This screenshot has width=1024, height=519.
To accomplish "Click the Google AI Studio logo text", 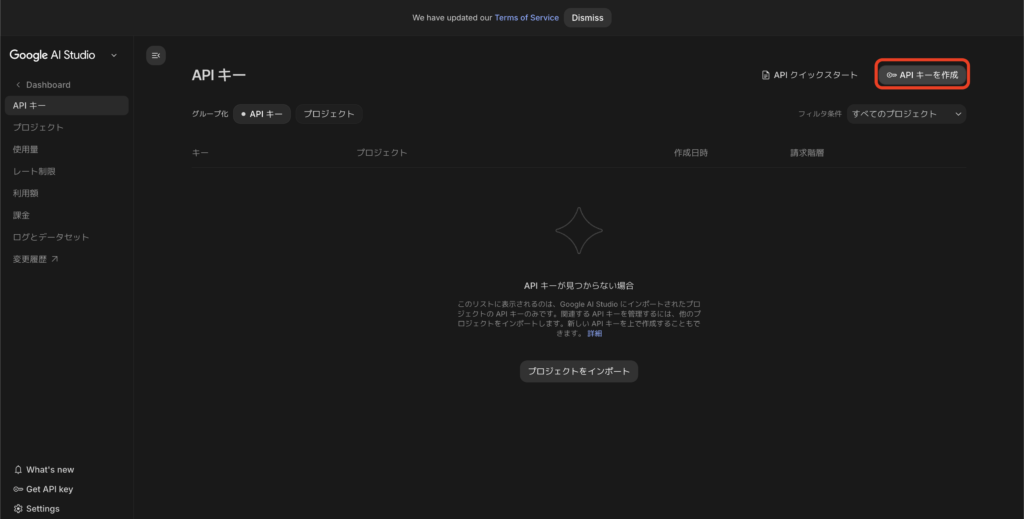I will [52, 55].
